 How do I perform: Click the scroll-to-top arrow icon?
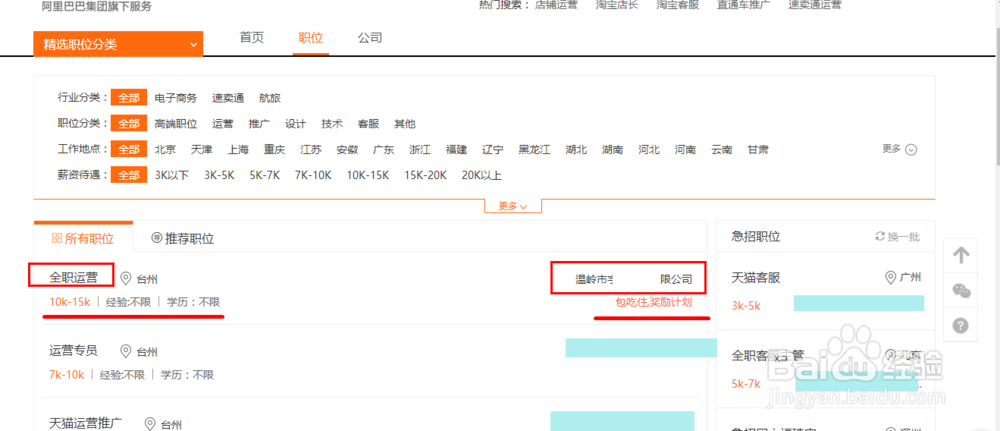[960, 256]
